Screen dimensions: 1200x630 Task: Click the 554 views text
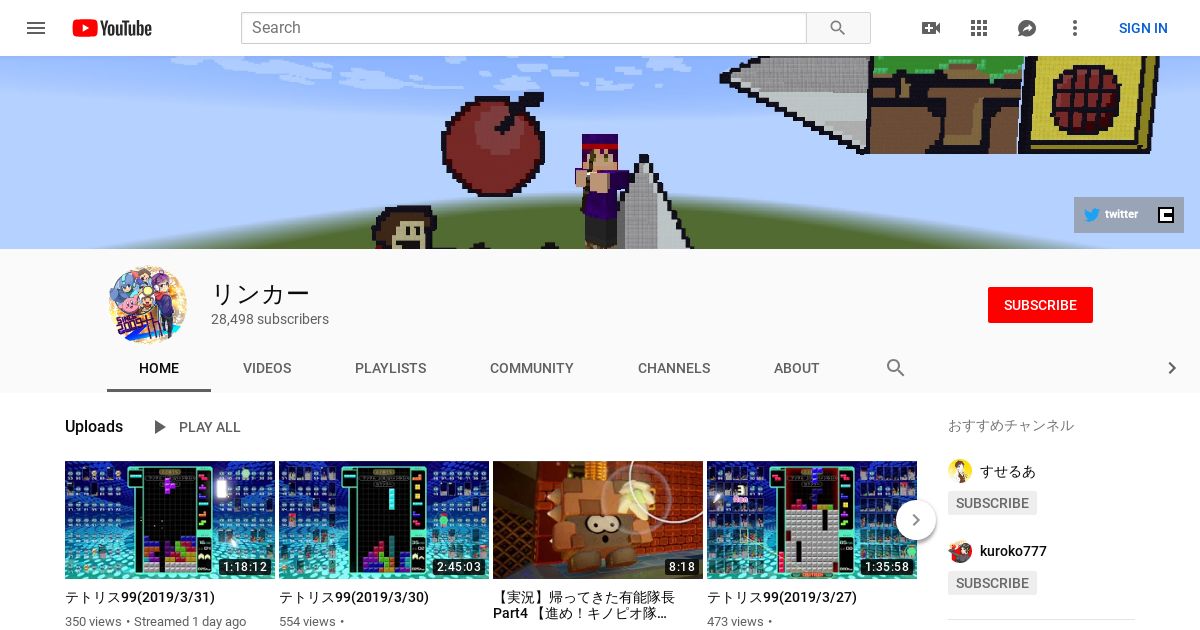307,621
